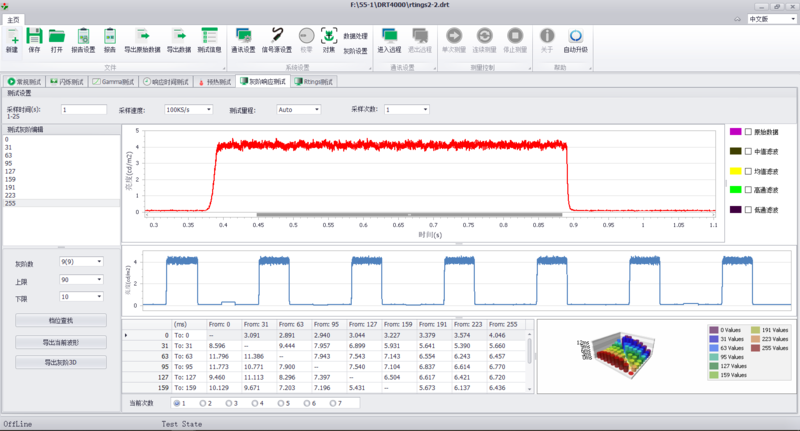Click Export Gray Level 3D (导出灰阶3D) button
800x431 pixels.
click(x=61, y=363)
